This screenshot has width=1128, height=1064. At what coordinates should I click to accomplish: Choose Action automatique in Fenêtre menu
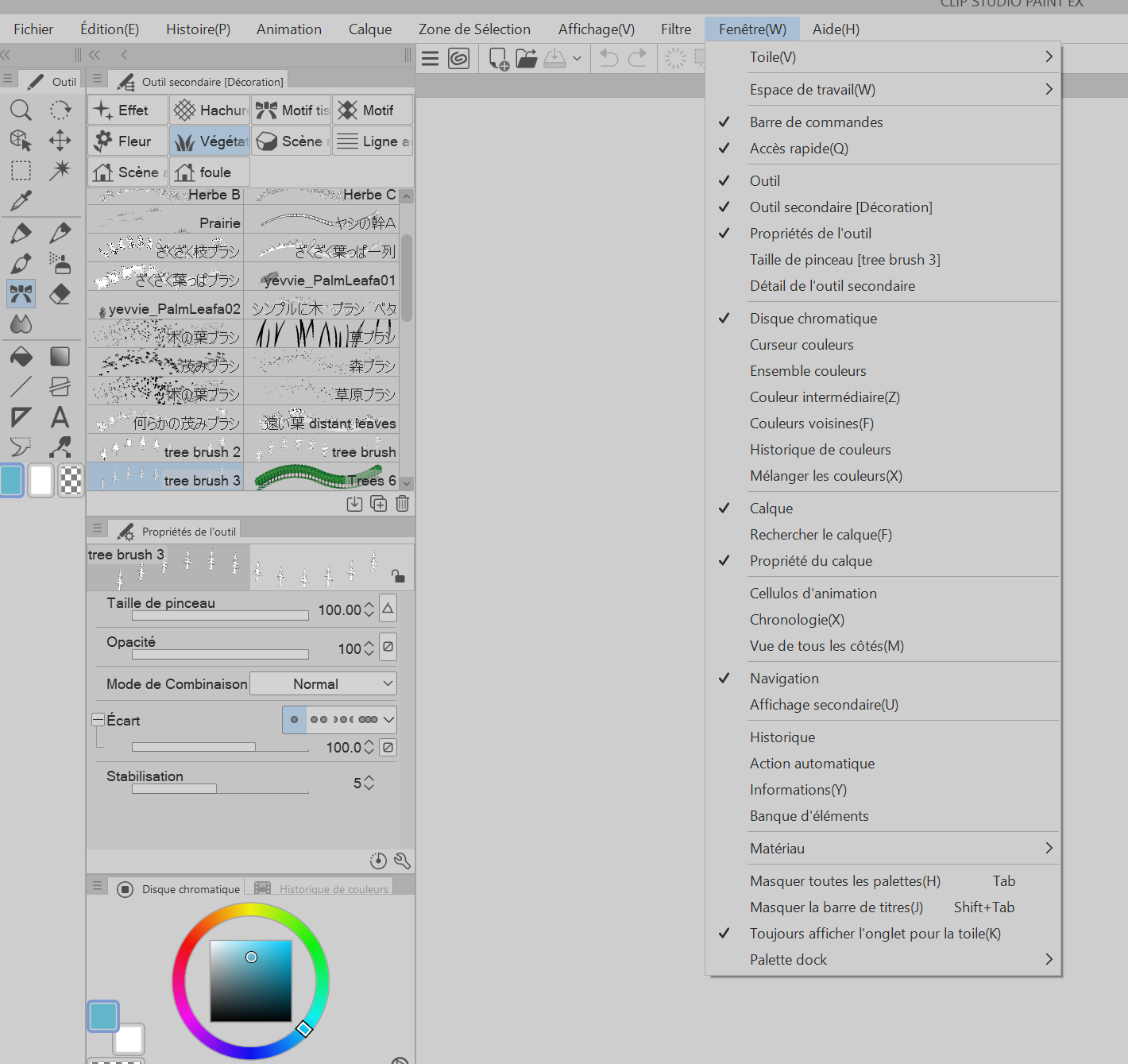pos(883,764)
